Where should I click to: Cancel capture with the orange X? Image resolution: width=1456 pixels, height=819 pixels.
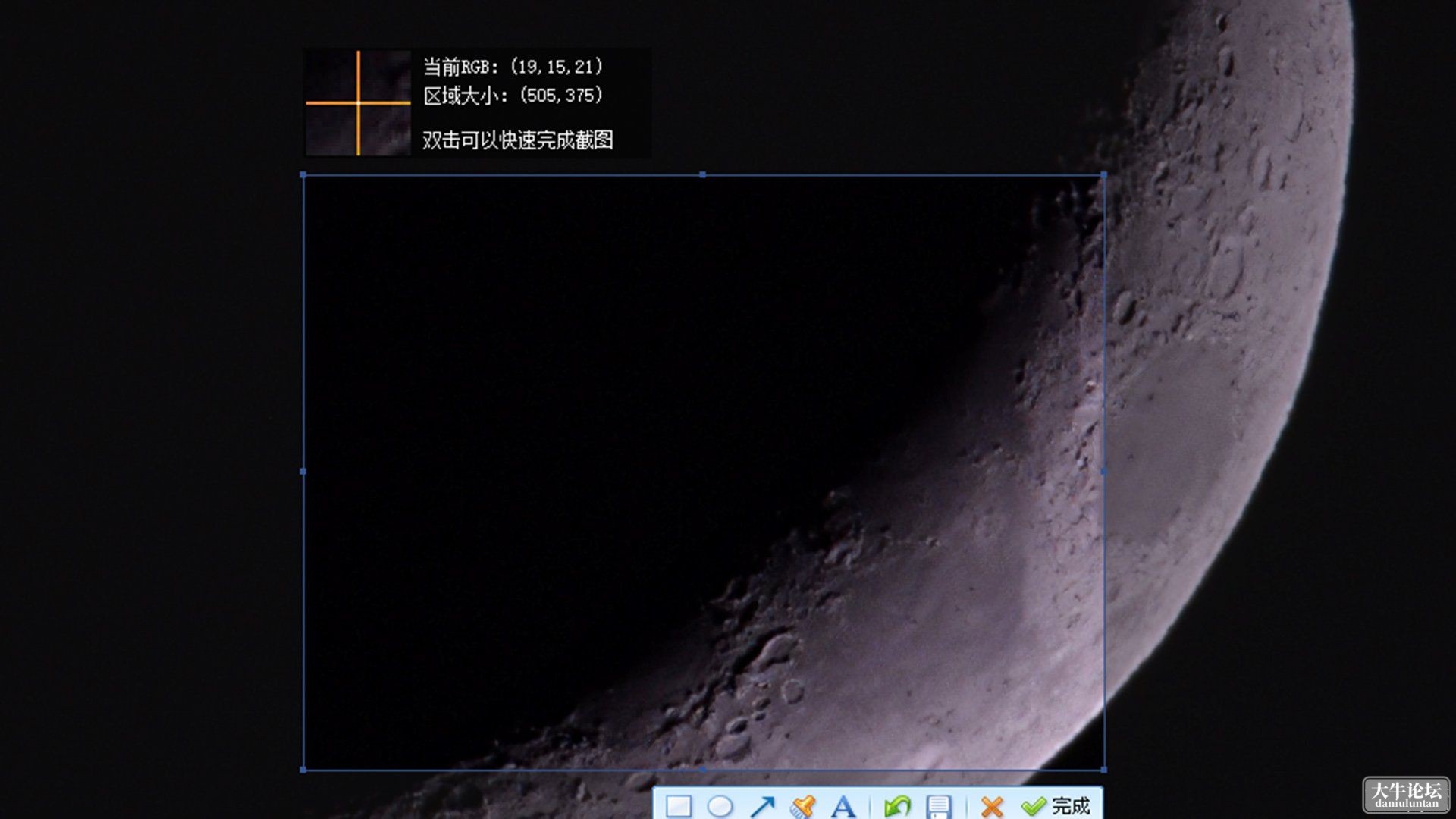pos(991,805)
